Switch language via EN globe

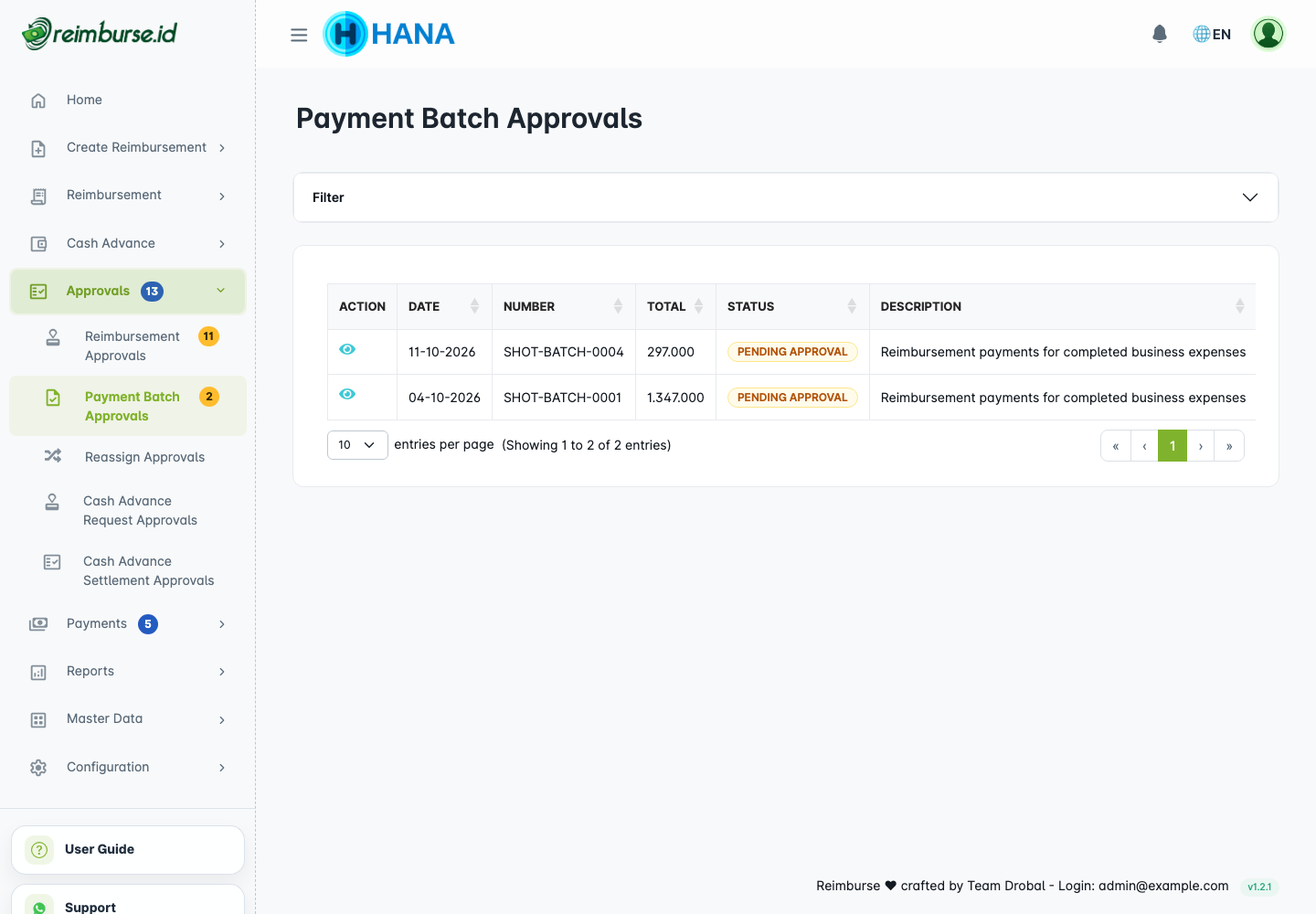pyautogui.click(x=1212, y=34)
